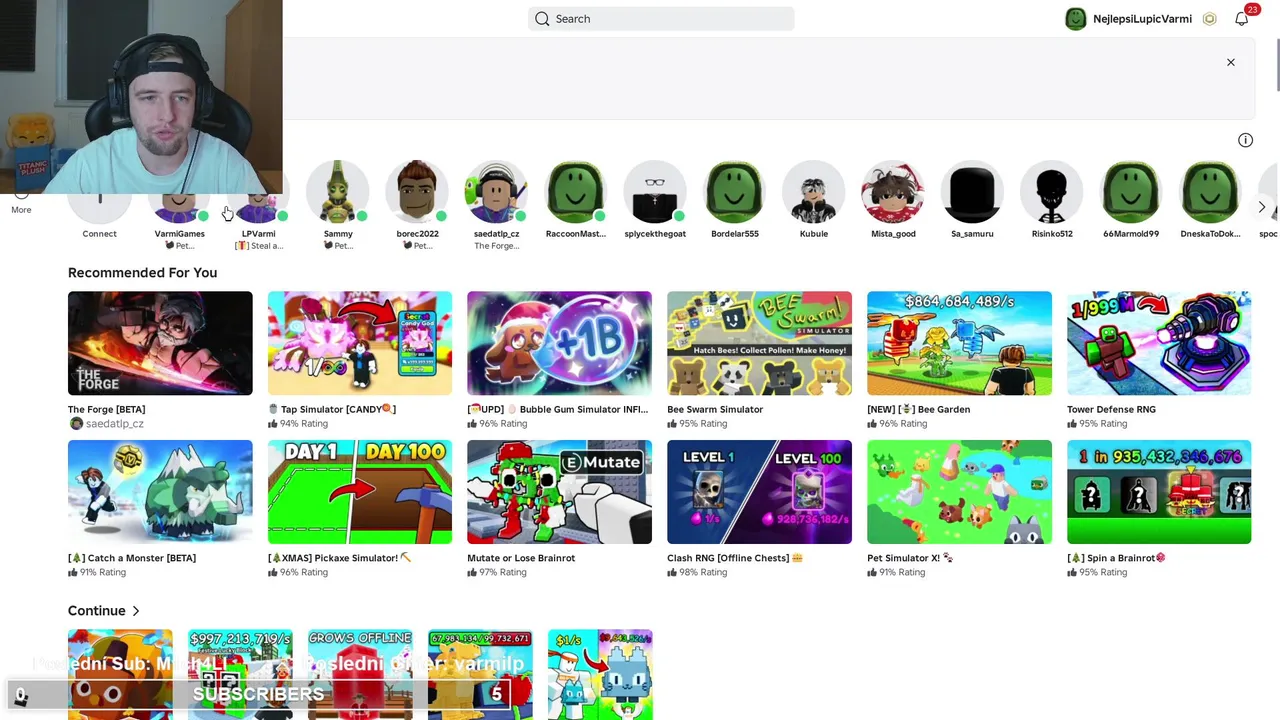
Task: Open borec2022's friend avatar
Action: pos(417,191)
